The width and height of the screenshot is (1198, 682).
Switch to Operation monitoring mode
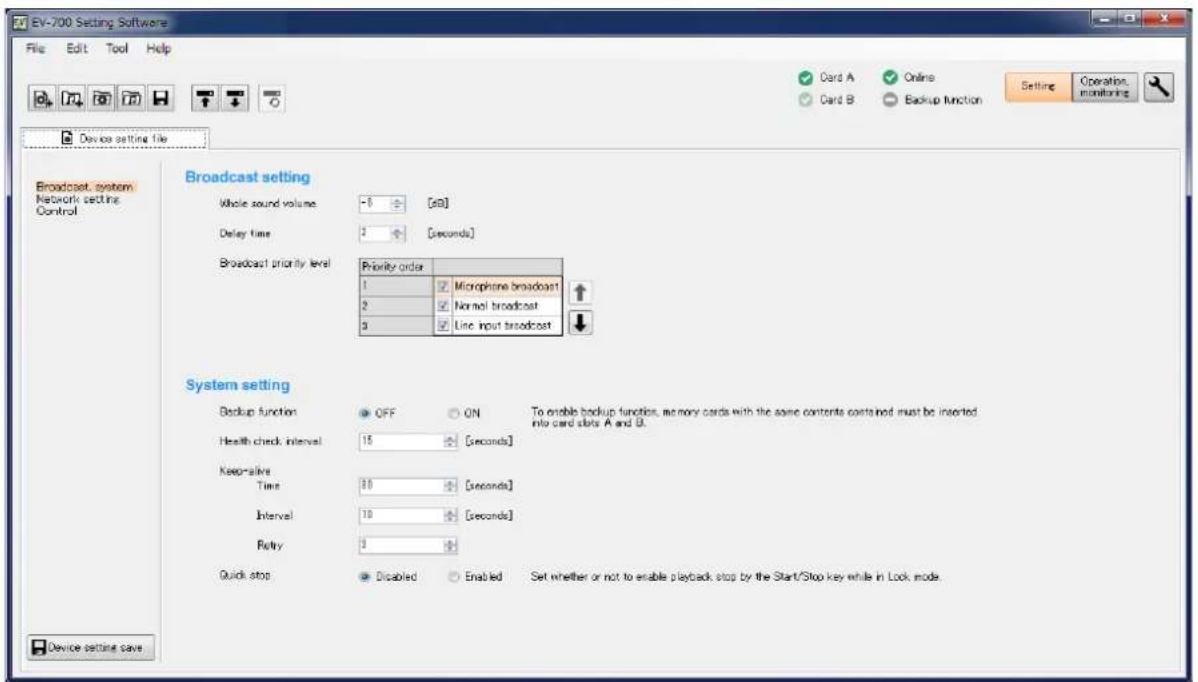click(x=1104, y=86)
